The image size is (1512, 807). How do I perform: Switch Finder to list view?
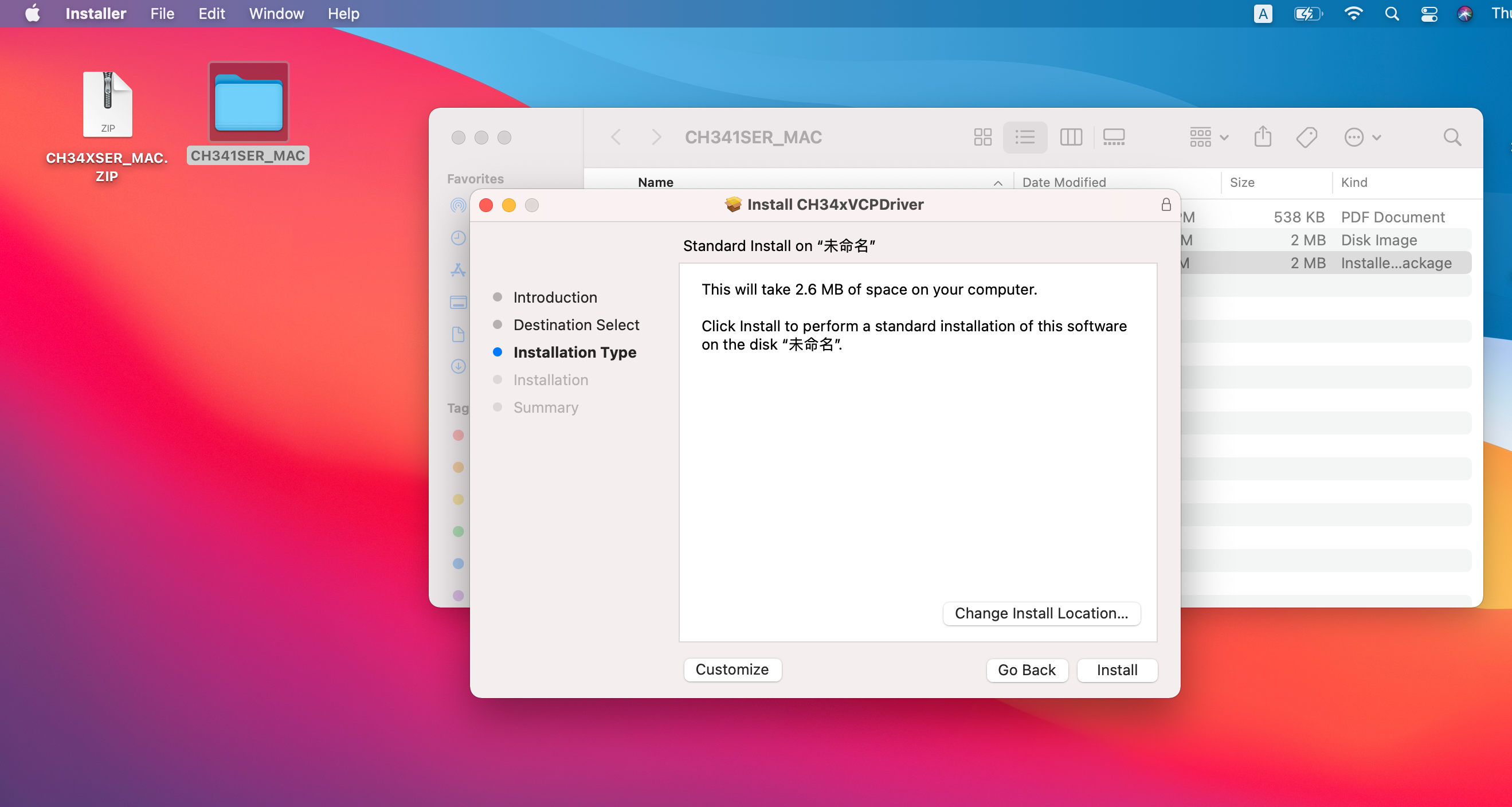(x=1025, y=137)
